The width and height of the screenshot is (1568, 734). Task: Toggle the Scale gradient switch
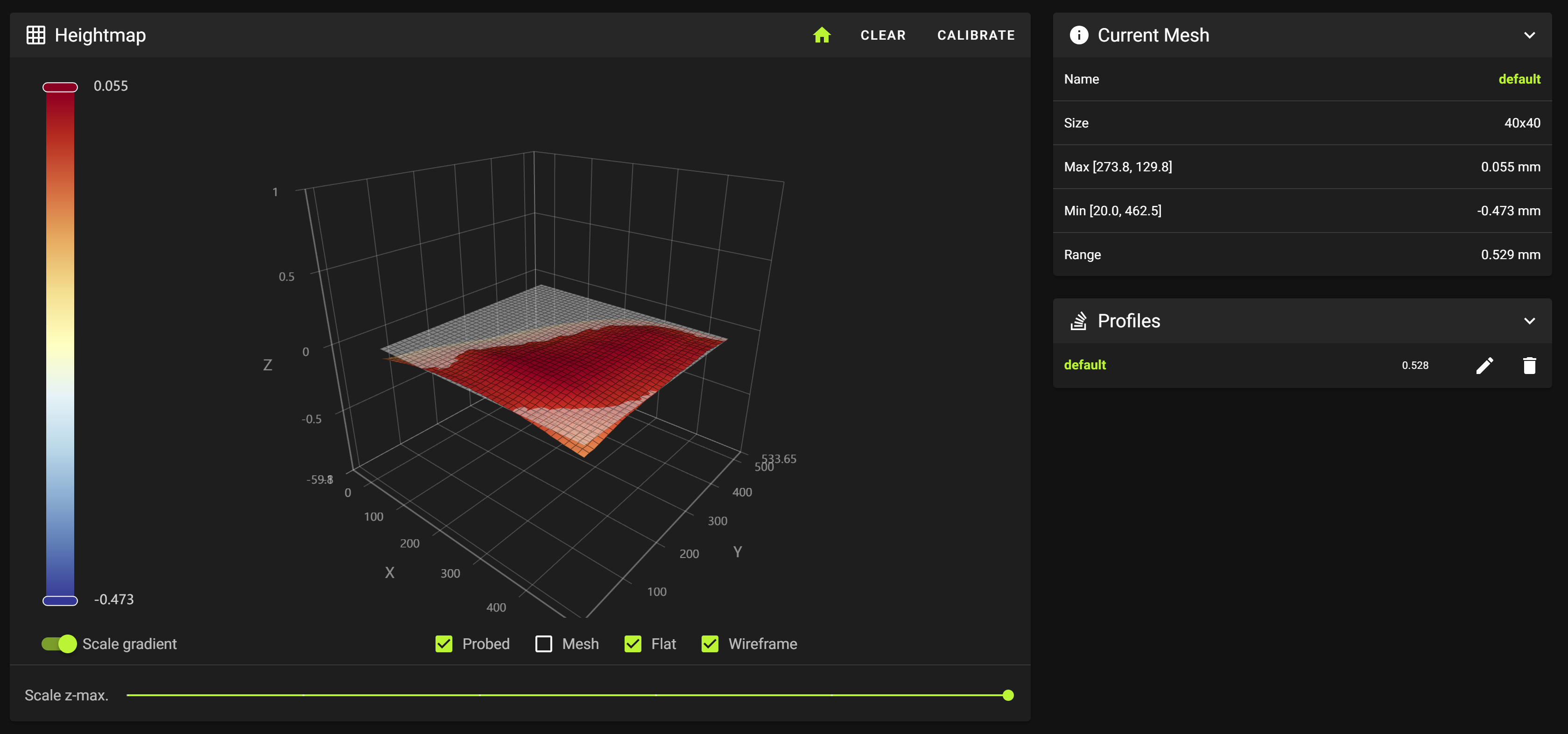click(59, 644)
